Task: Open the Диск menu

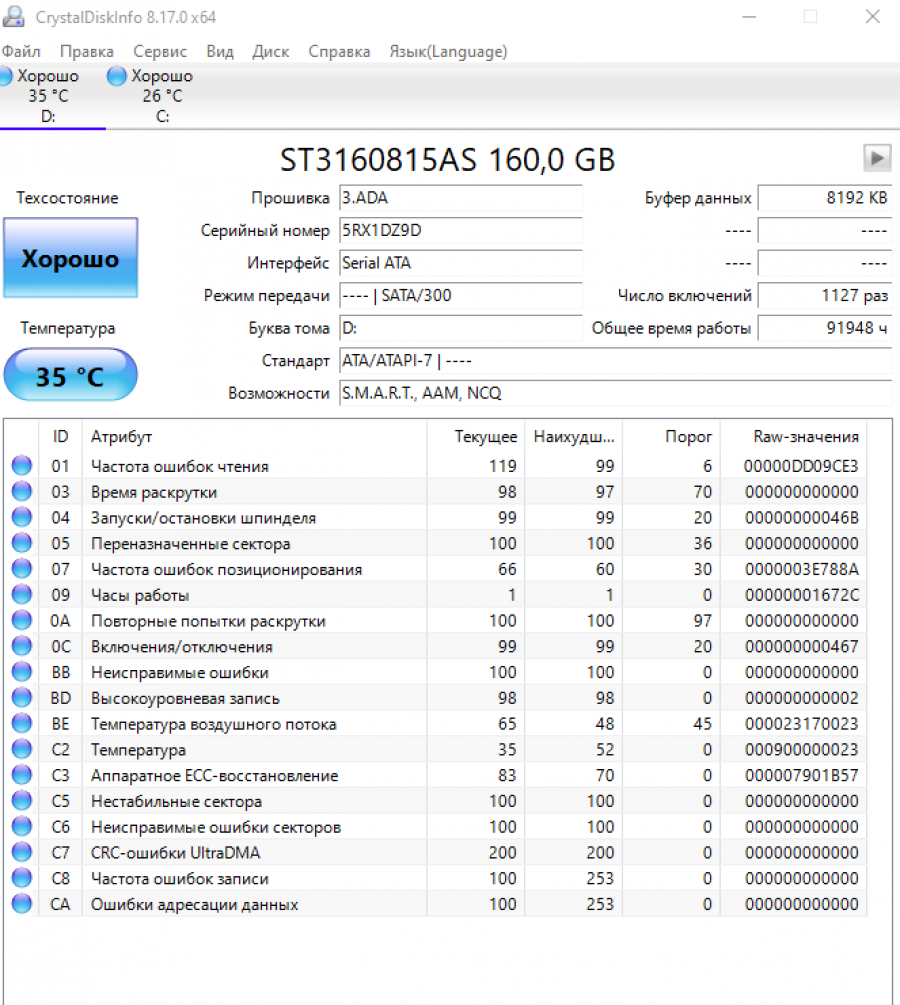Action: (271, 51)
